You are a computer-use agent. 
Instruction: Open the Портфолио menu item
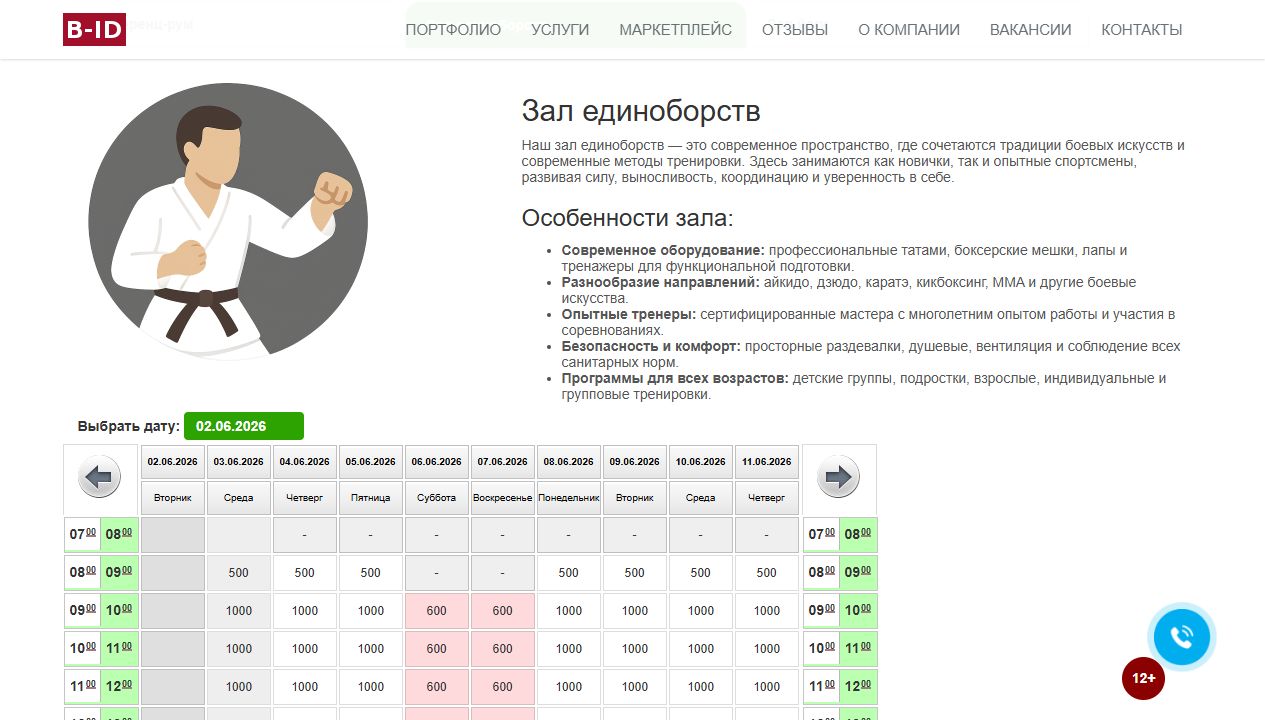453,30
